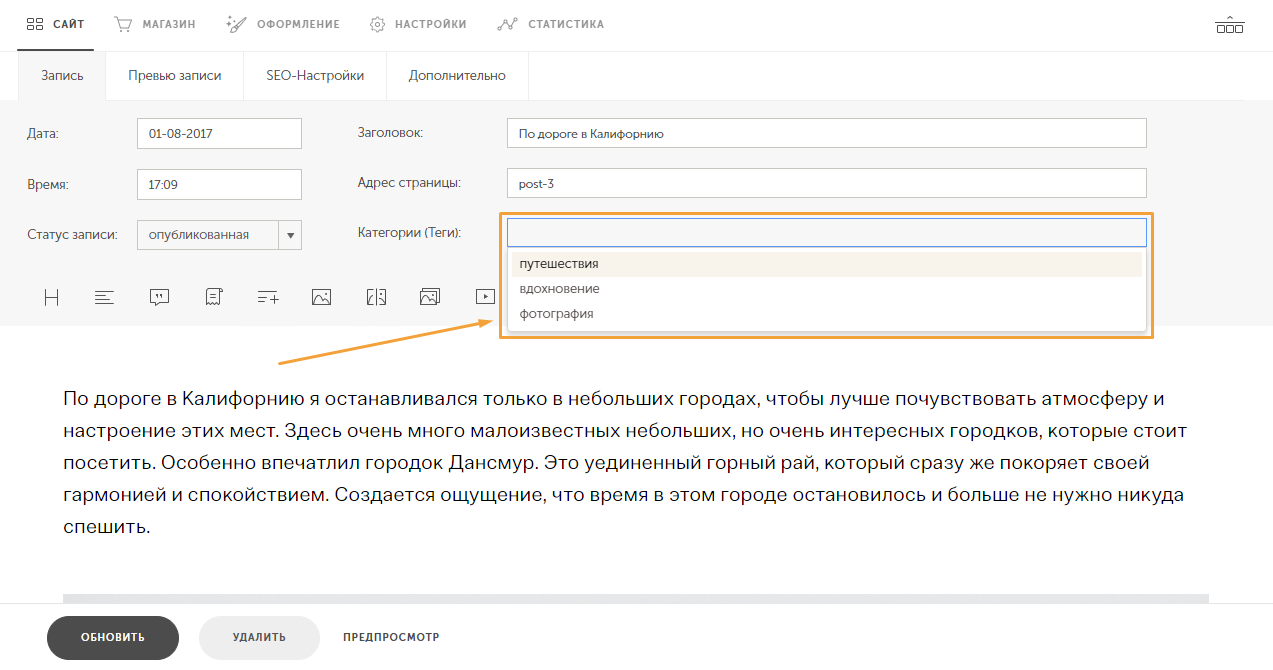Insert a quote block

(159, 297)
